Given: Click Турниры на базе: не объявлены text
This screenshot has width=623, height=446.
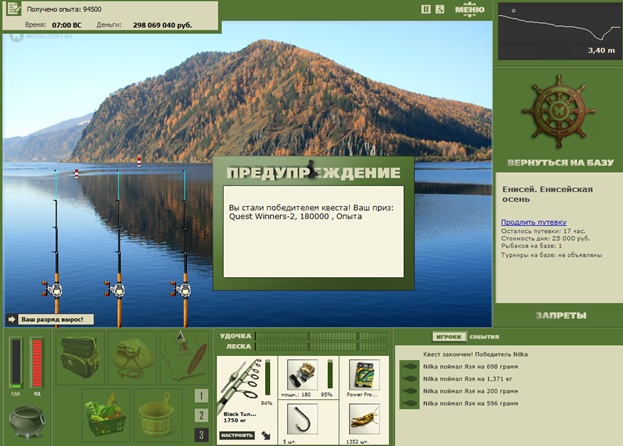Looking at the screenshot, I should [551, 255].
